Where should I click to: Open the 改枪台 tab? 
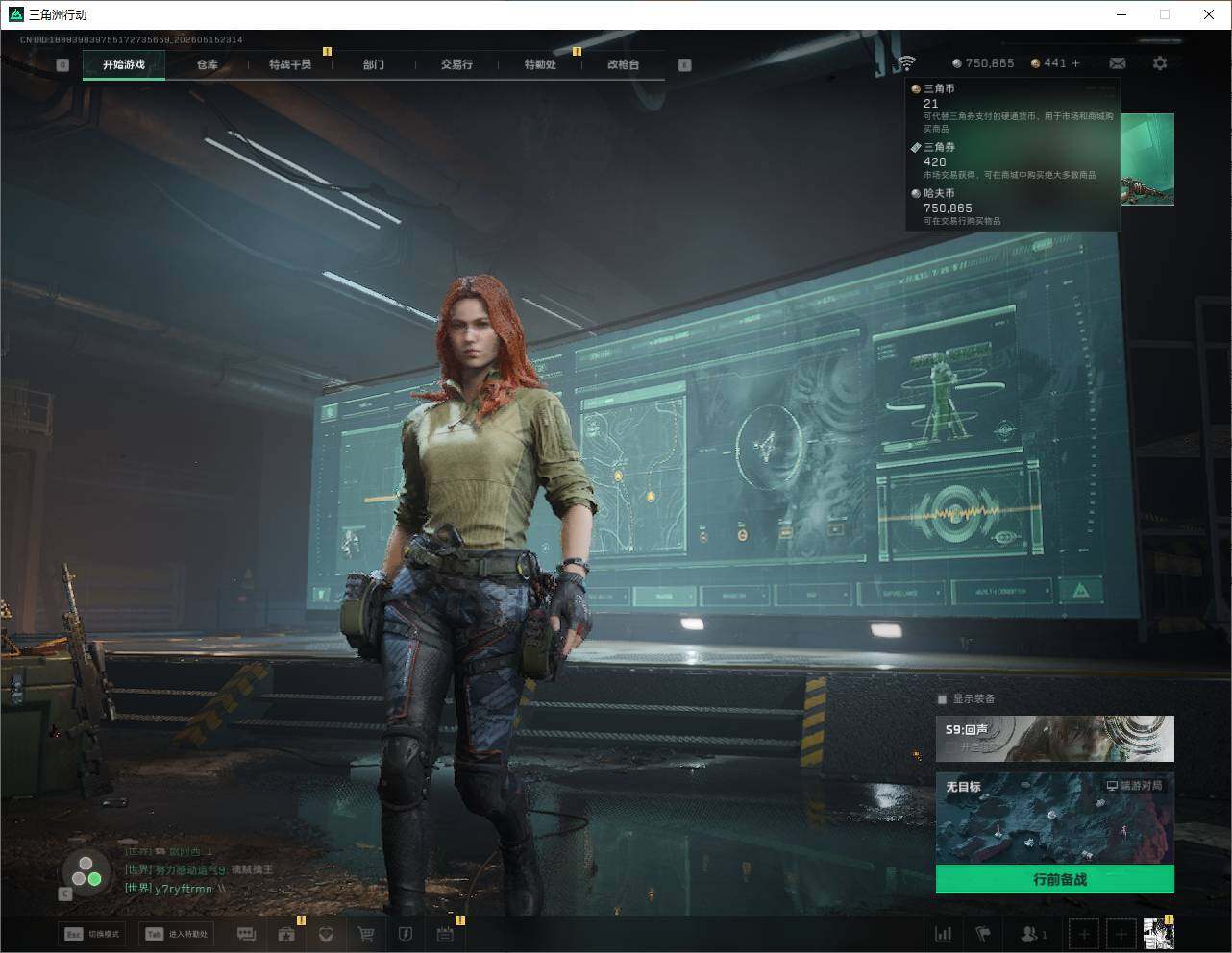click(x=623, y=64)
